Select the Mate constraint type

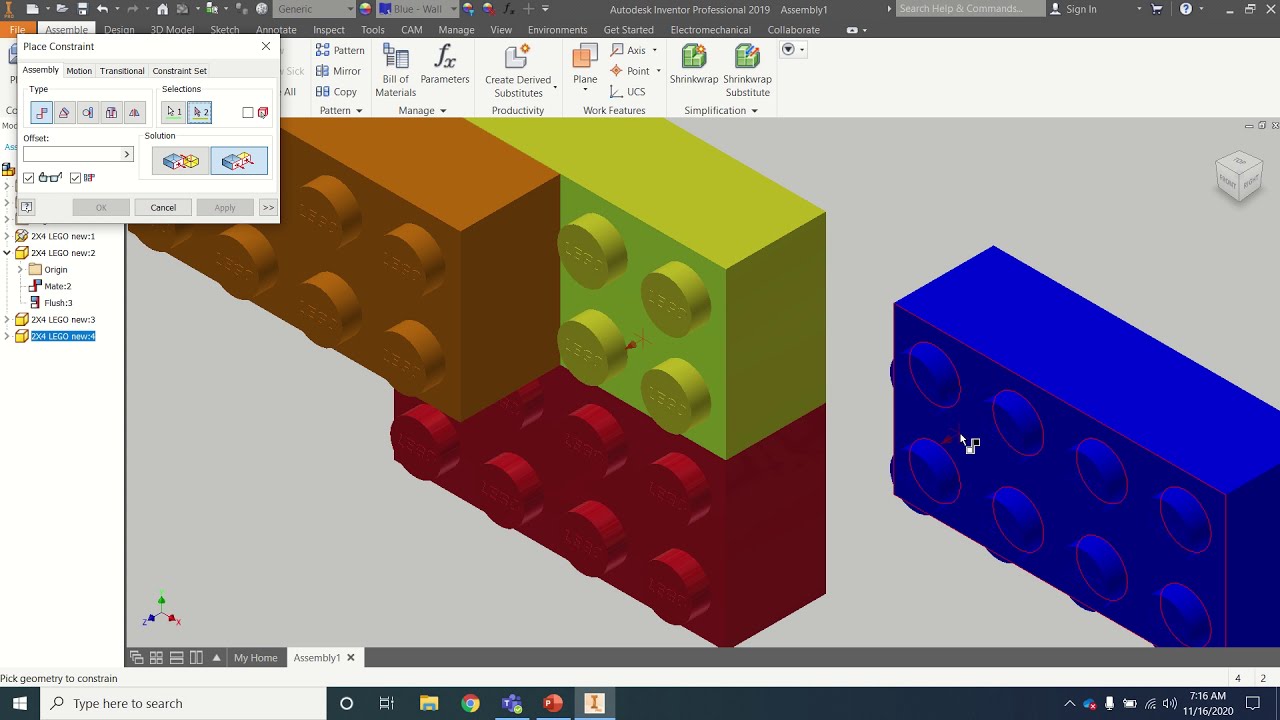(x=41, y=113)
